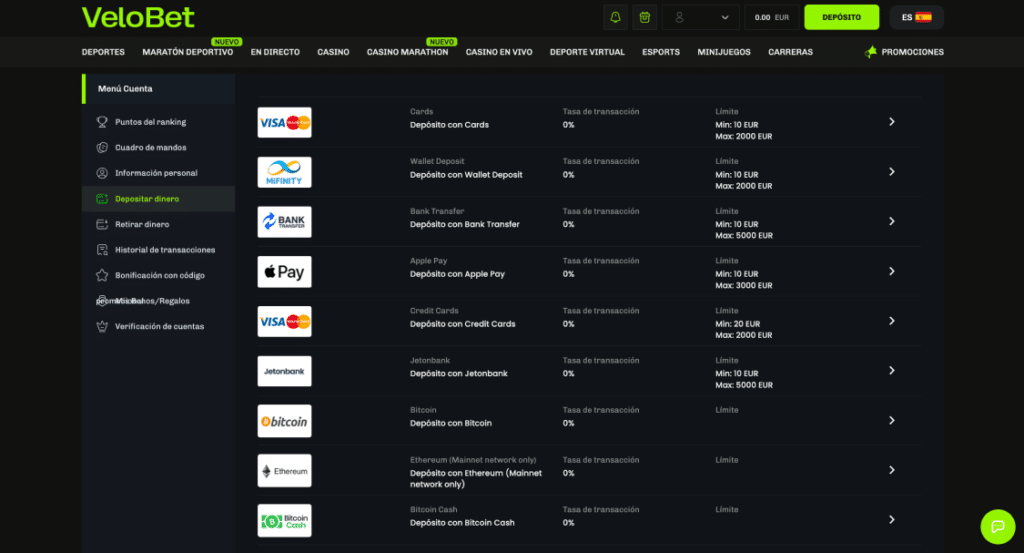The height and width of the screenshot is (553, 1024).
Task: Click the Apple Pay logo
Action: pos(284,272)
